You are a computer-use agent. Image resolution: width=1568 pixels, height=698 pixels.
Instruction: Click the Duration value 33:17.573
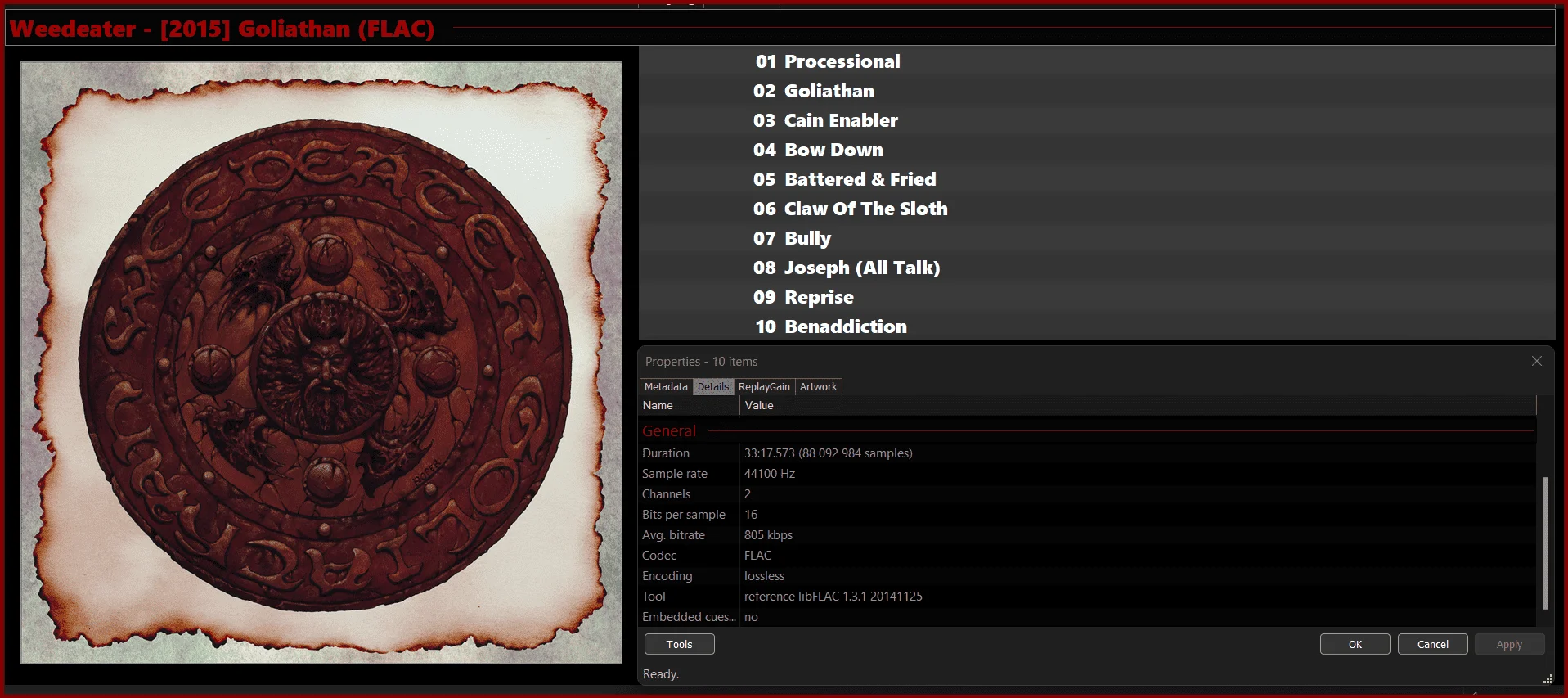pos(828,453)
